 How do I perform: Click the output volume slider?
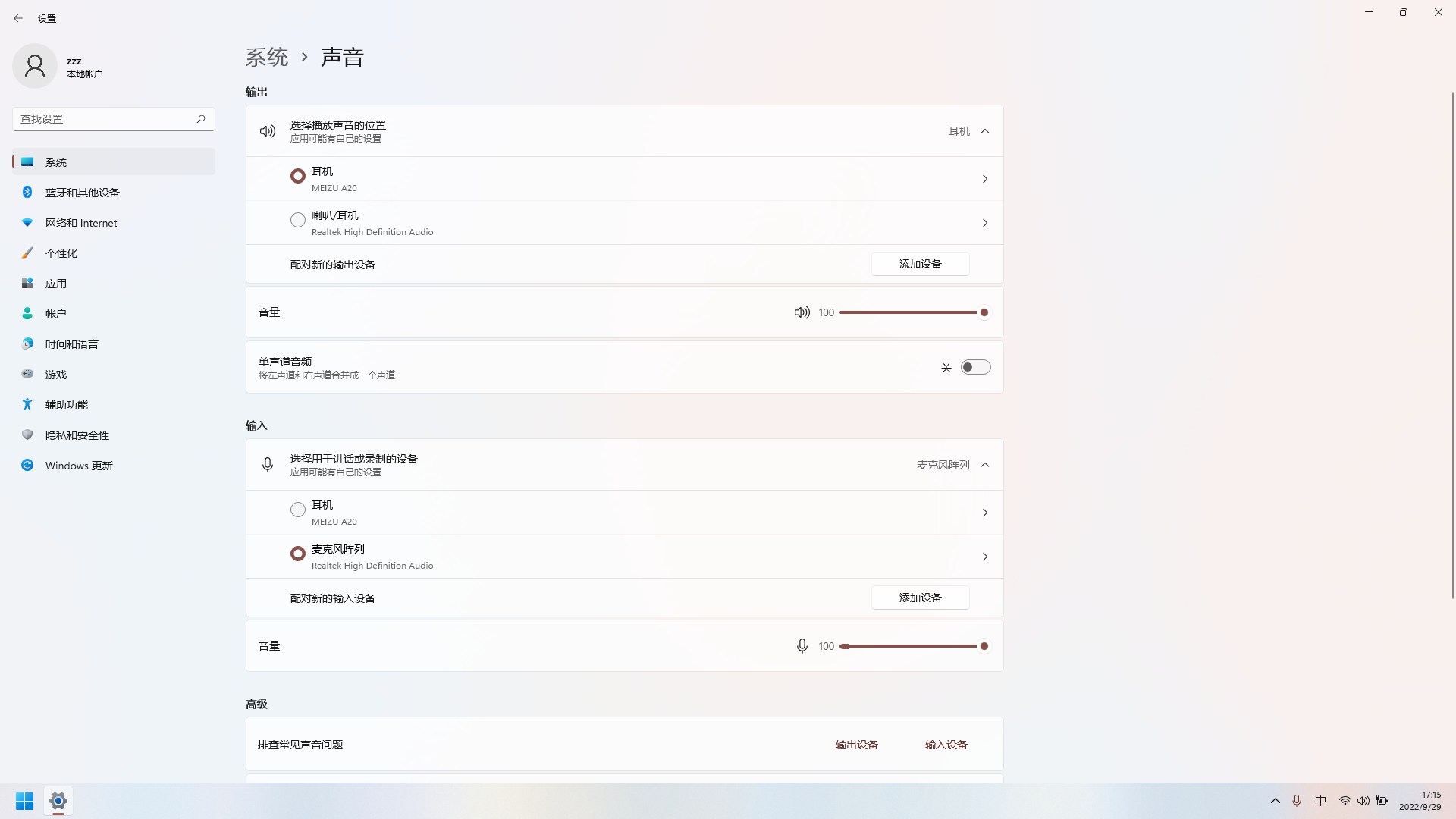[910, 312]
